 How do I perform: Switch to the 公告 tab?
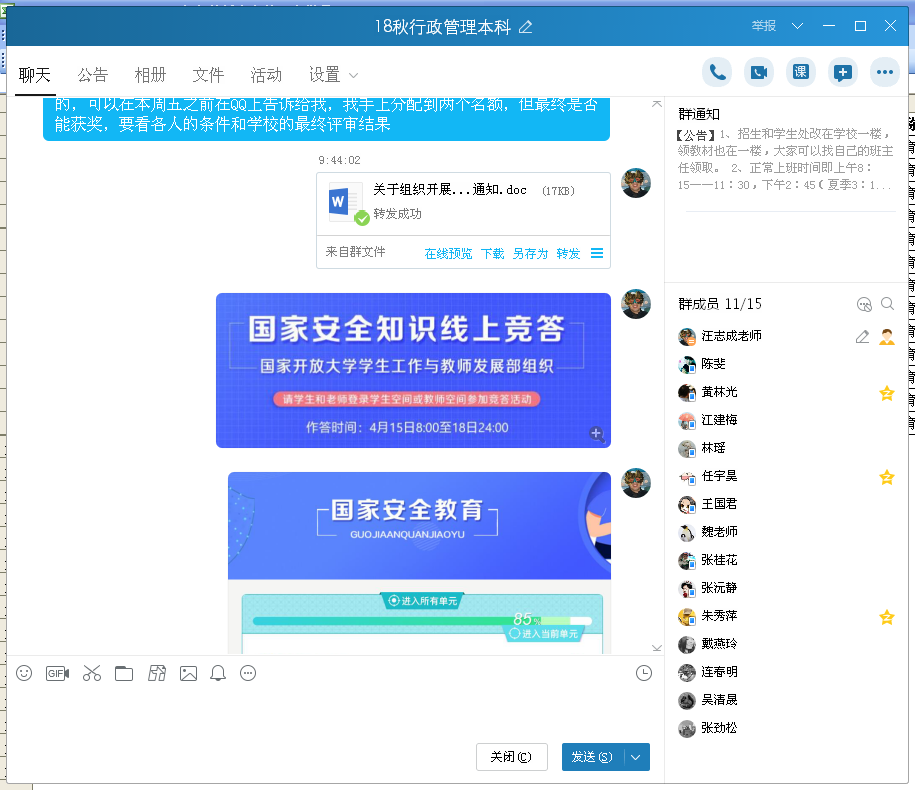click(93, 75)
